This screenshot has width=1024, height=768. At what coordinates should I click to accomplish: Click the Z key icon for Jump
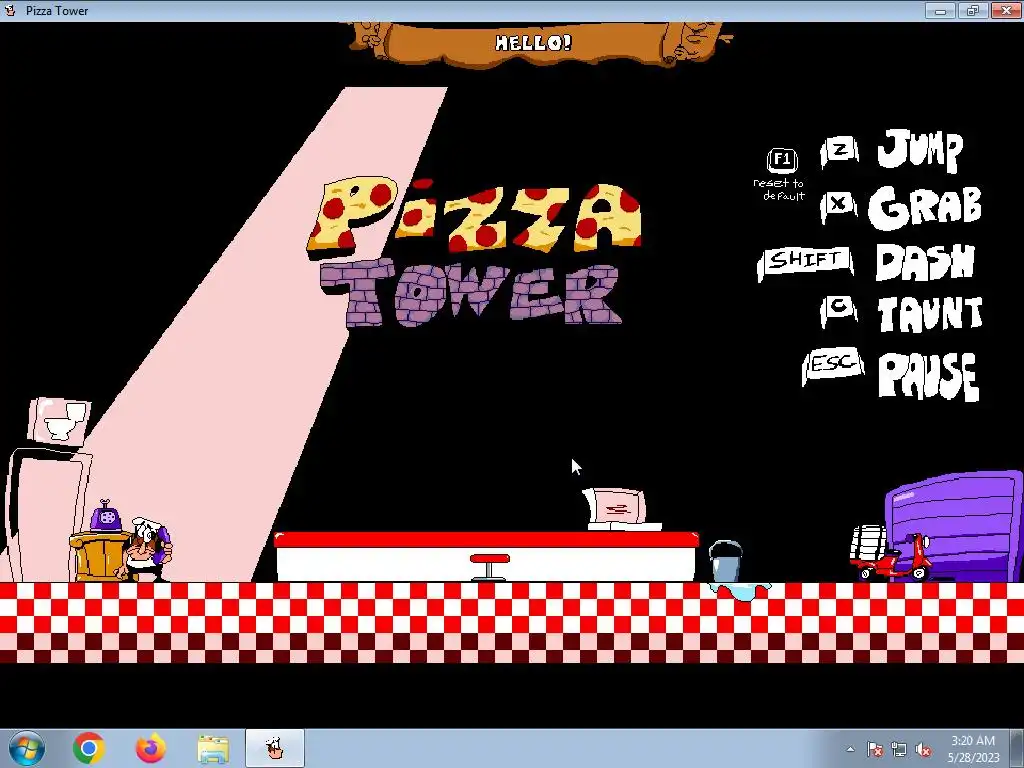coord(840,152)
